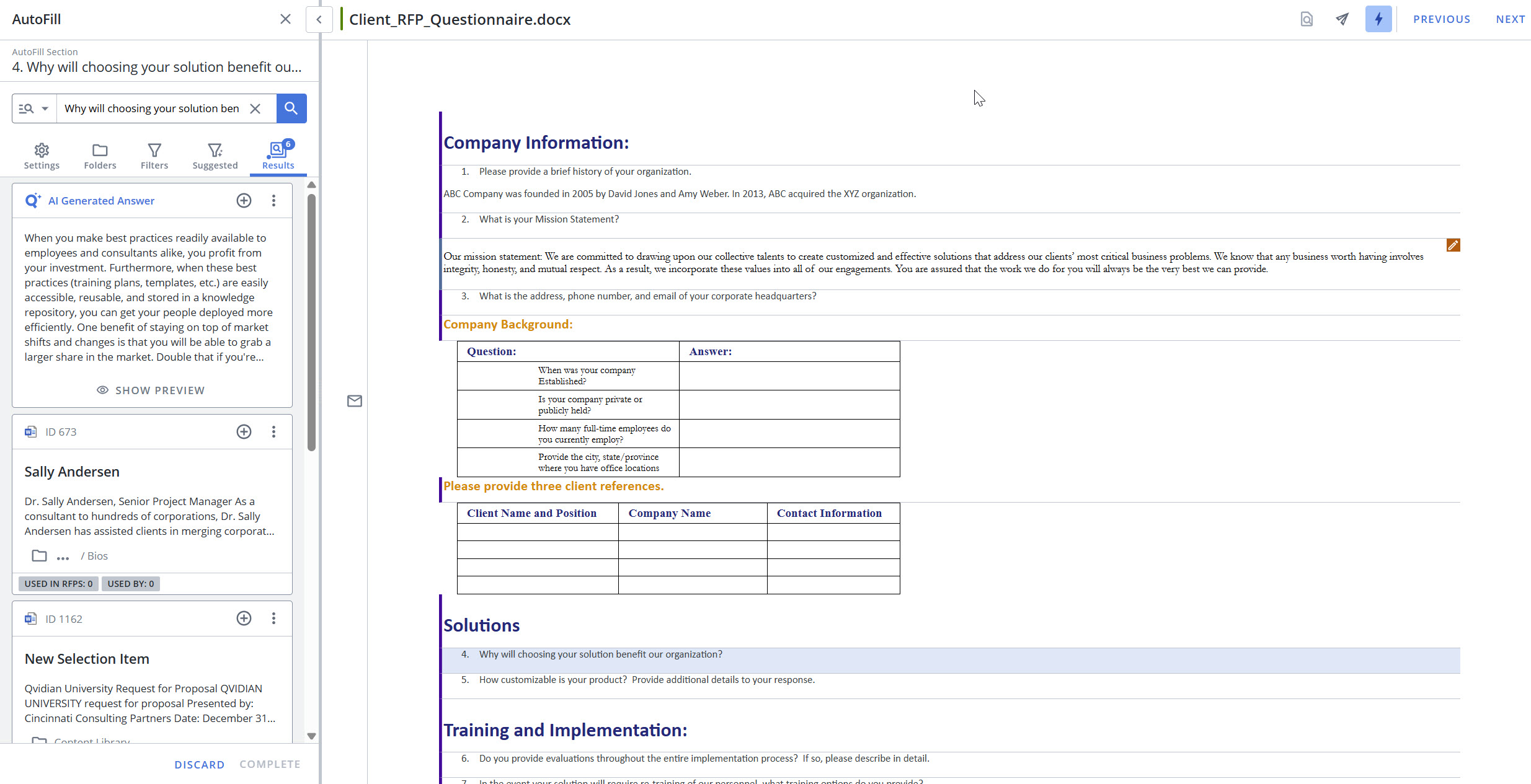Collapse the side panel with the chevron button
1531x784 pixels.
[319, 19]
